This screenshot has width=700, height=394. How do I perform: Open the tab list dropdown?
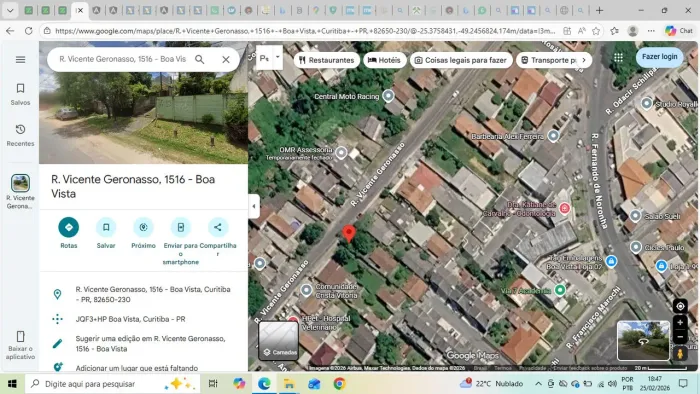click(x=10, y=10)
